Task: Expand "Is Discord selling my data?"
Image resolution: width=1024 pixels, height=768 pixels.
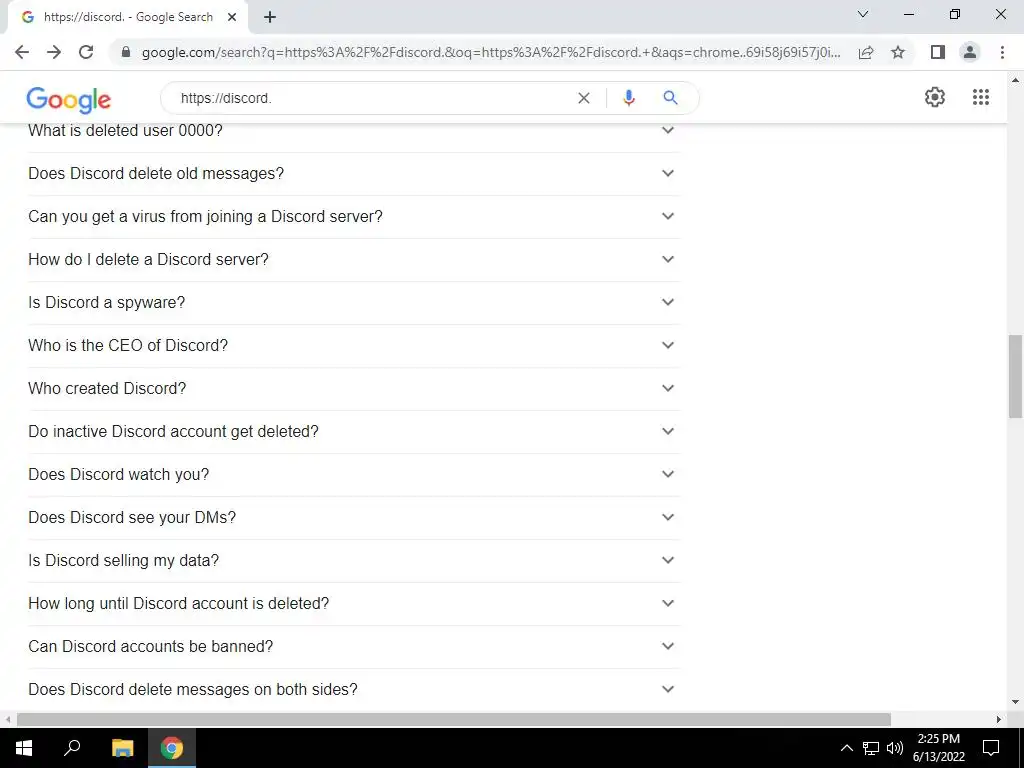Action: point(354,561)
